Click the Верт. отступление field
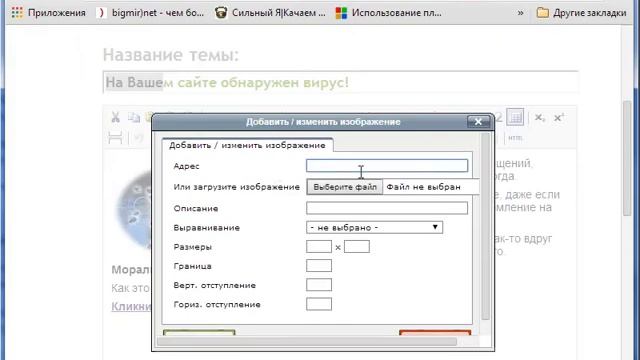Screen dimensions: 640x360 point(319,285)
